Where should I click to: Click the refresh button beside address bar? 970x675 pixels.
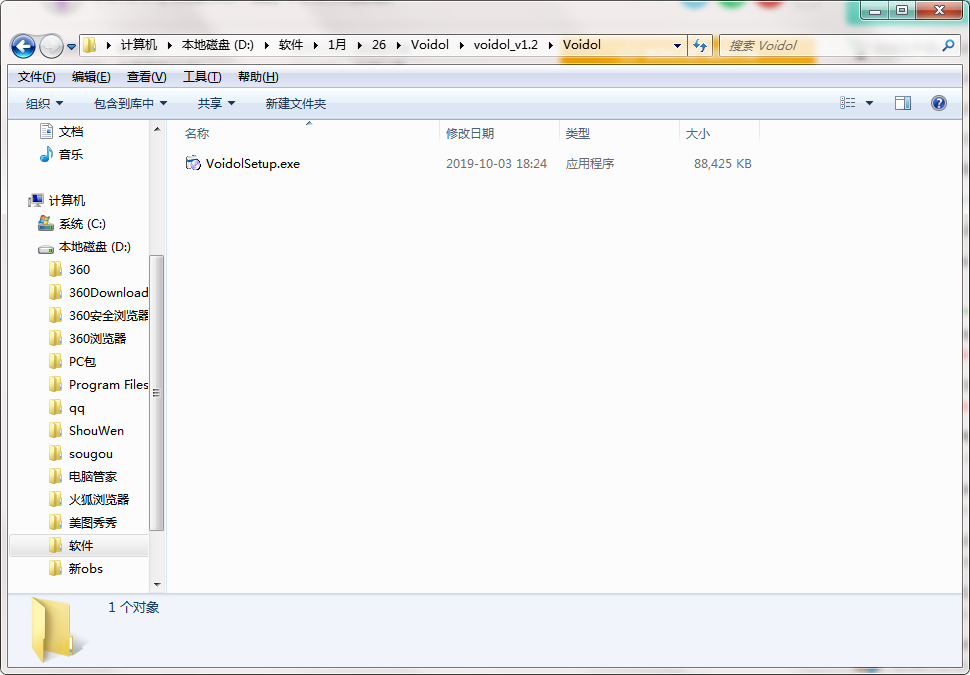point(700,45)
